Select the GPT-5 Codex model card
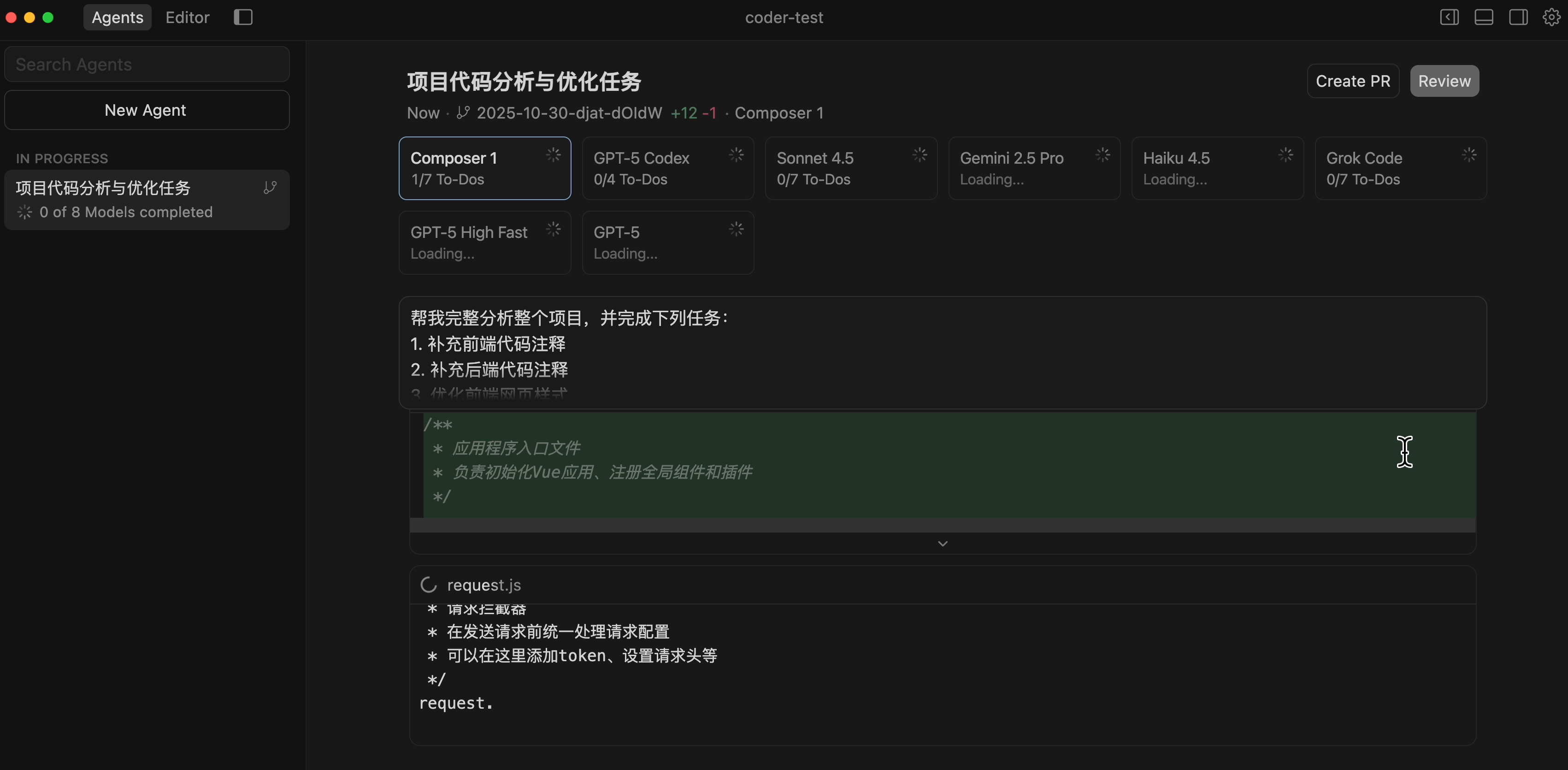Viewport: 1568px width, 770px height. (667, 168)
